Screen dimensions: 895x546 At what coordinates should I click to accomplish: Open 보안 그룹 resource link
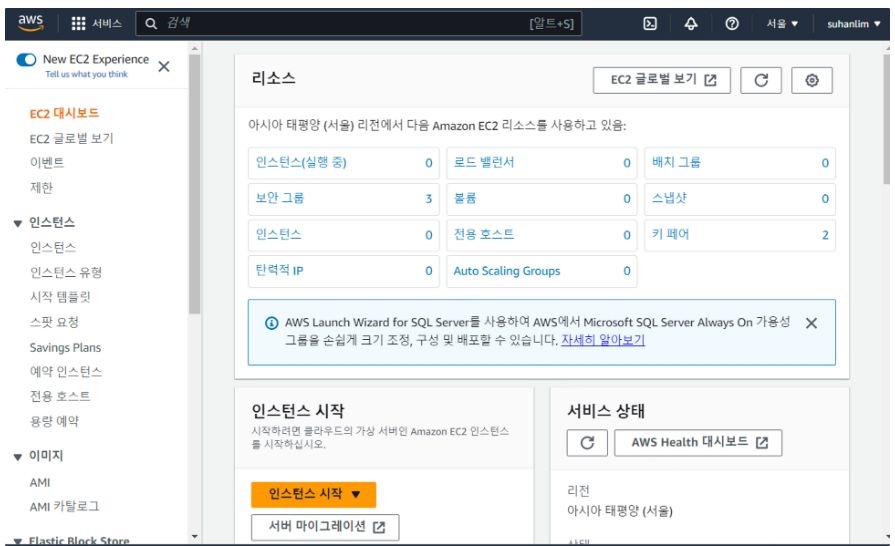click(x=280, y=199)
